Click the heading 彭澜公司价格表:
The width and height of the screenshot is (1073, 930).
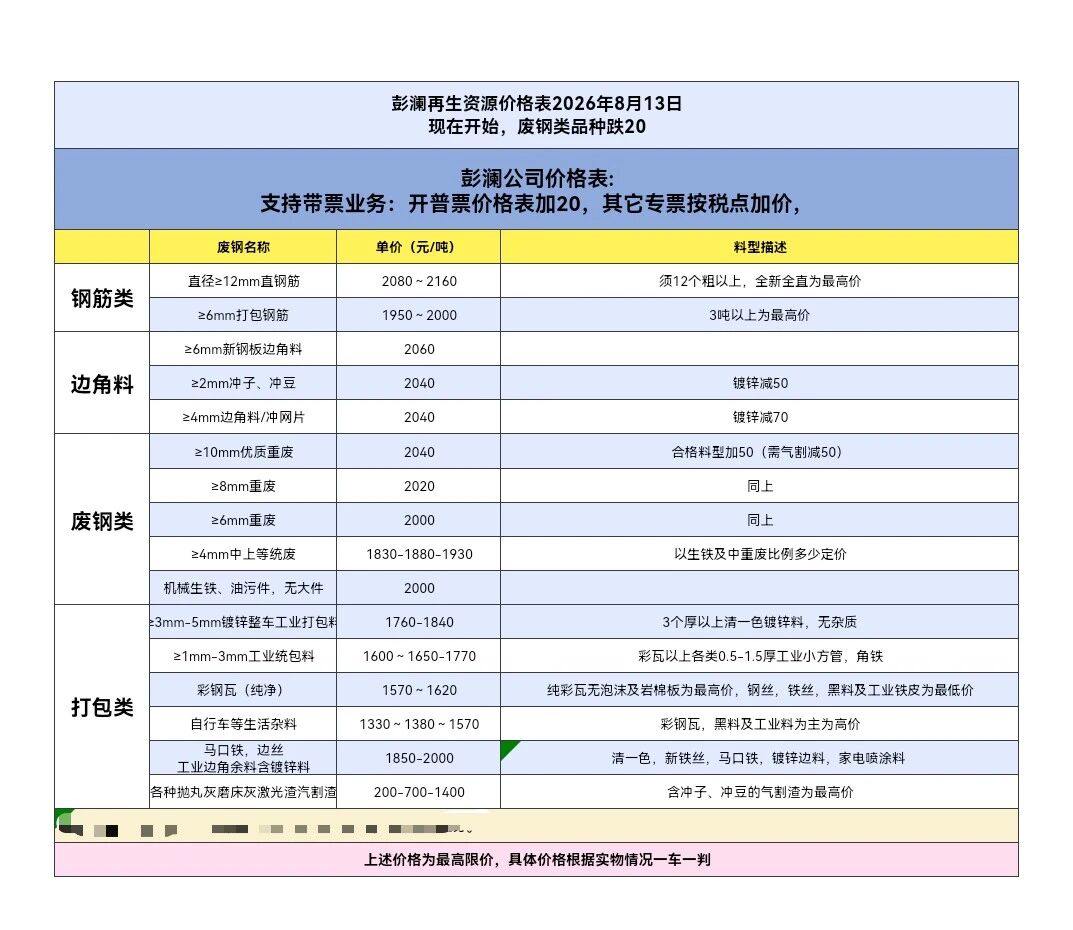tap(536, 179)
